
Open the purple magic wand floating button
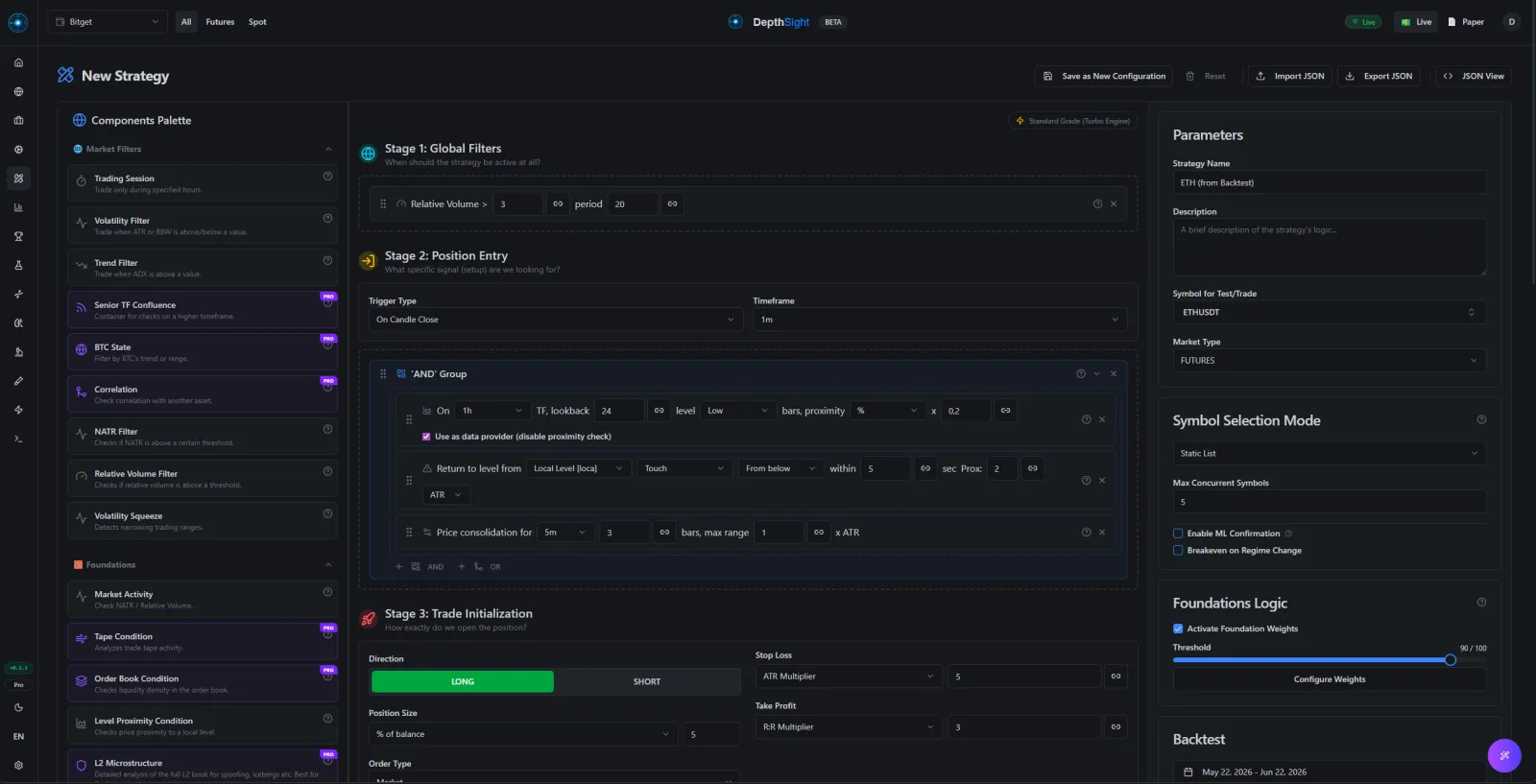click(1504, 755)
